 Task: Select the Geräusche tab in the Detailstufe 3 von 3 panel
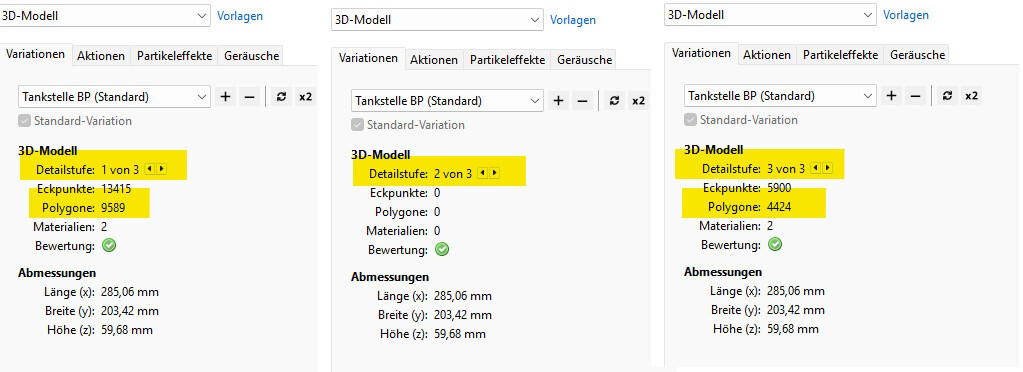[x=917, y=55]
